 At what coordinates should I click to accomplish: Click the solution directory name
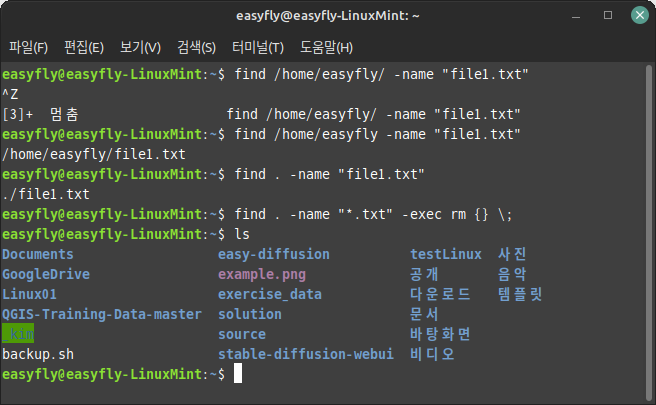point(250,314)
